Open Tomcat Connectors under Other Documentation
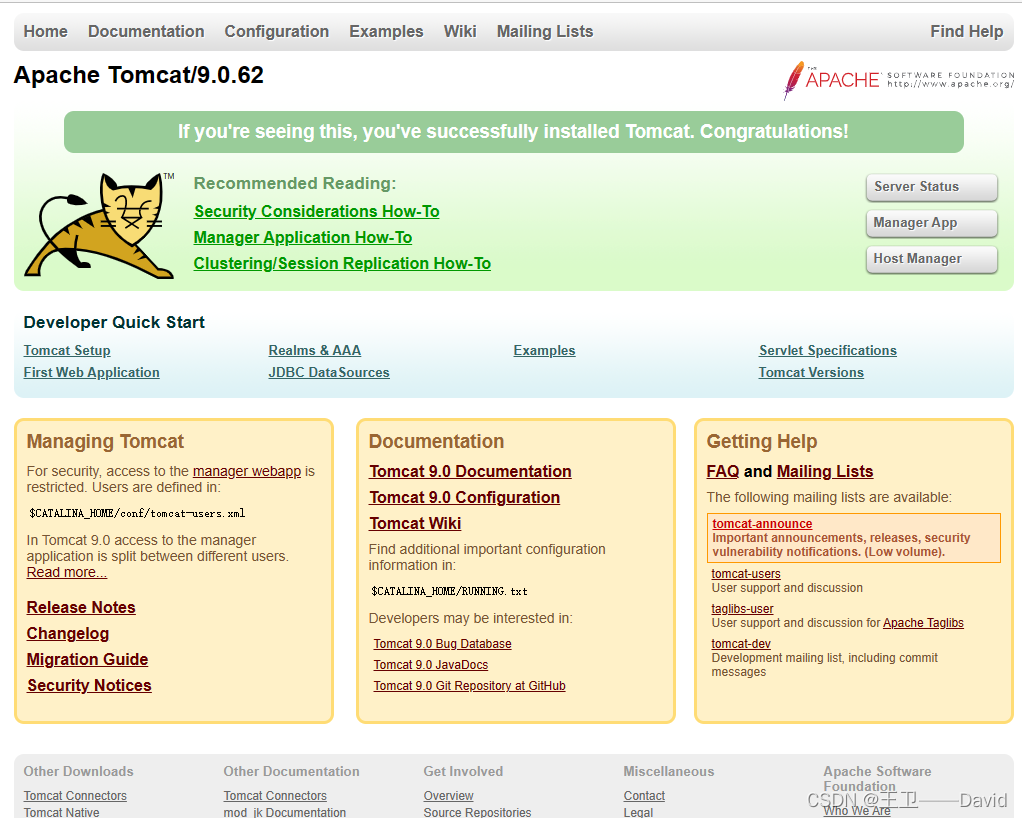 275,796
